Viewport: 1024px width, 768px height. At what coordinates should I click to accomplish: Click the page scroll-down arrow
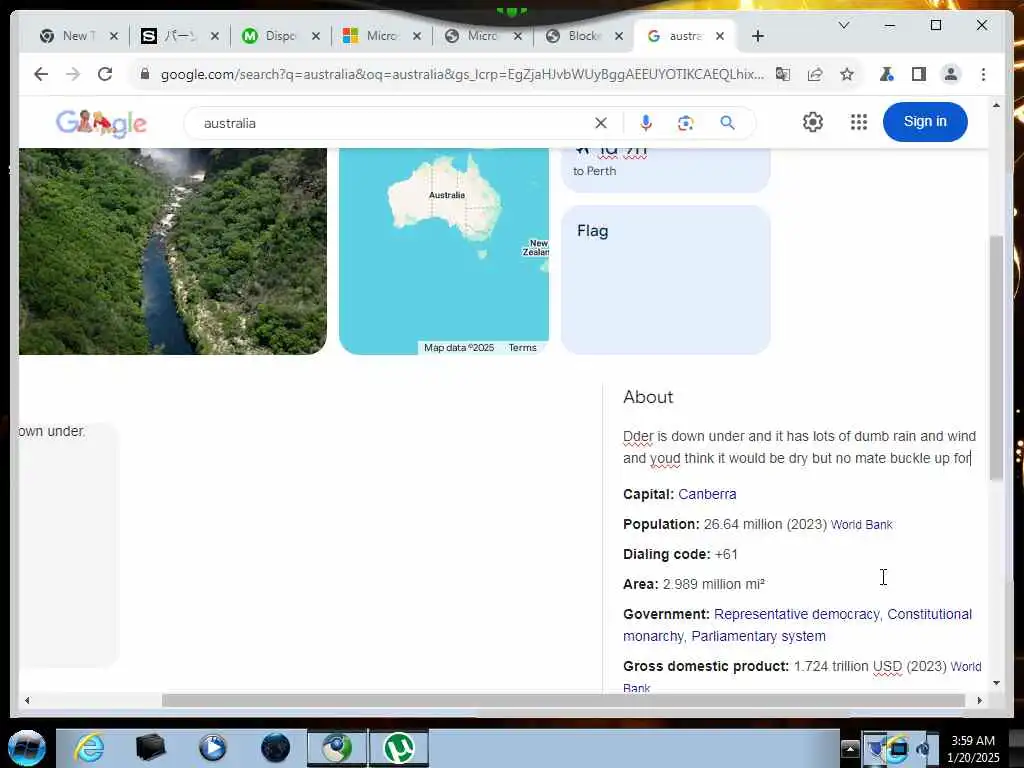click(996, 683)
